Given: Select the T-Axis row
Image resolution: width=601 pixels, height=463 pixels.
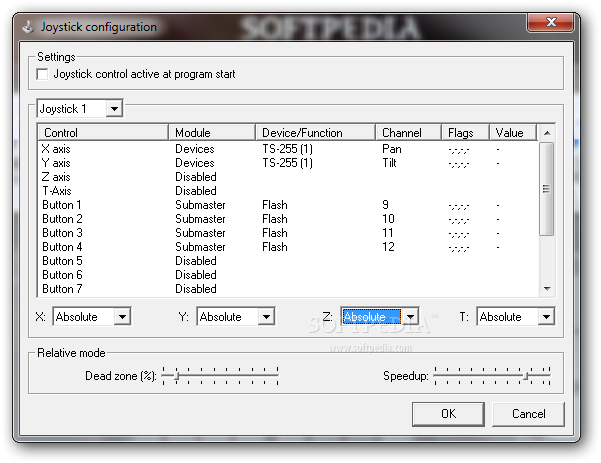Looking at the screenshot, I should pos(287,191).
